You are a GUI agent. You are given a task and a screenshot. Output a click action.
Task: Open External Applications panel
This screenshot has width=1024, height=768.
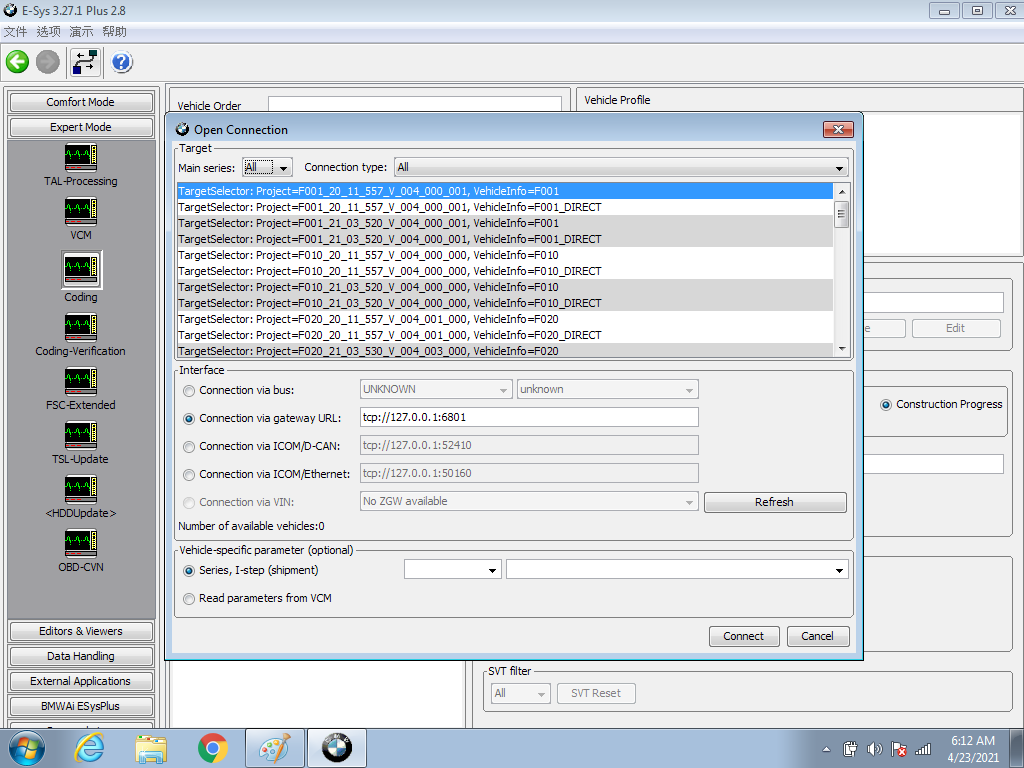81,681
